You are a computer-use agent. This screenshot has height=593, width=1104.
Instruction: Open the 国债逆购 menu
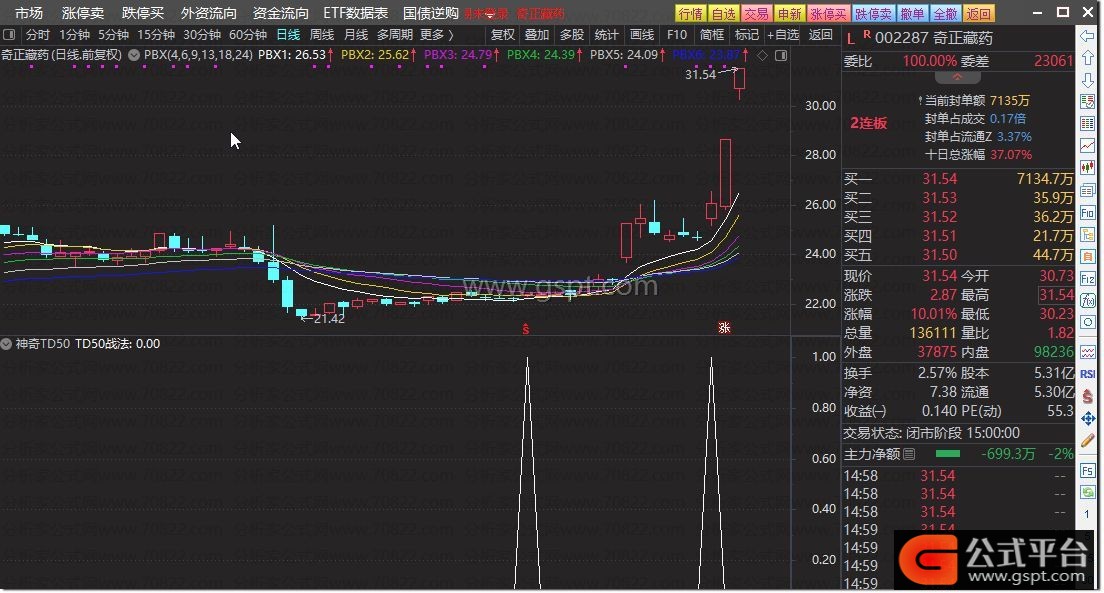pyautogui.click(x=431, y=13)
